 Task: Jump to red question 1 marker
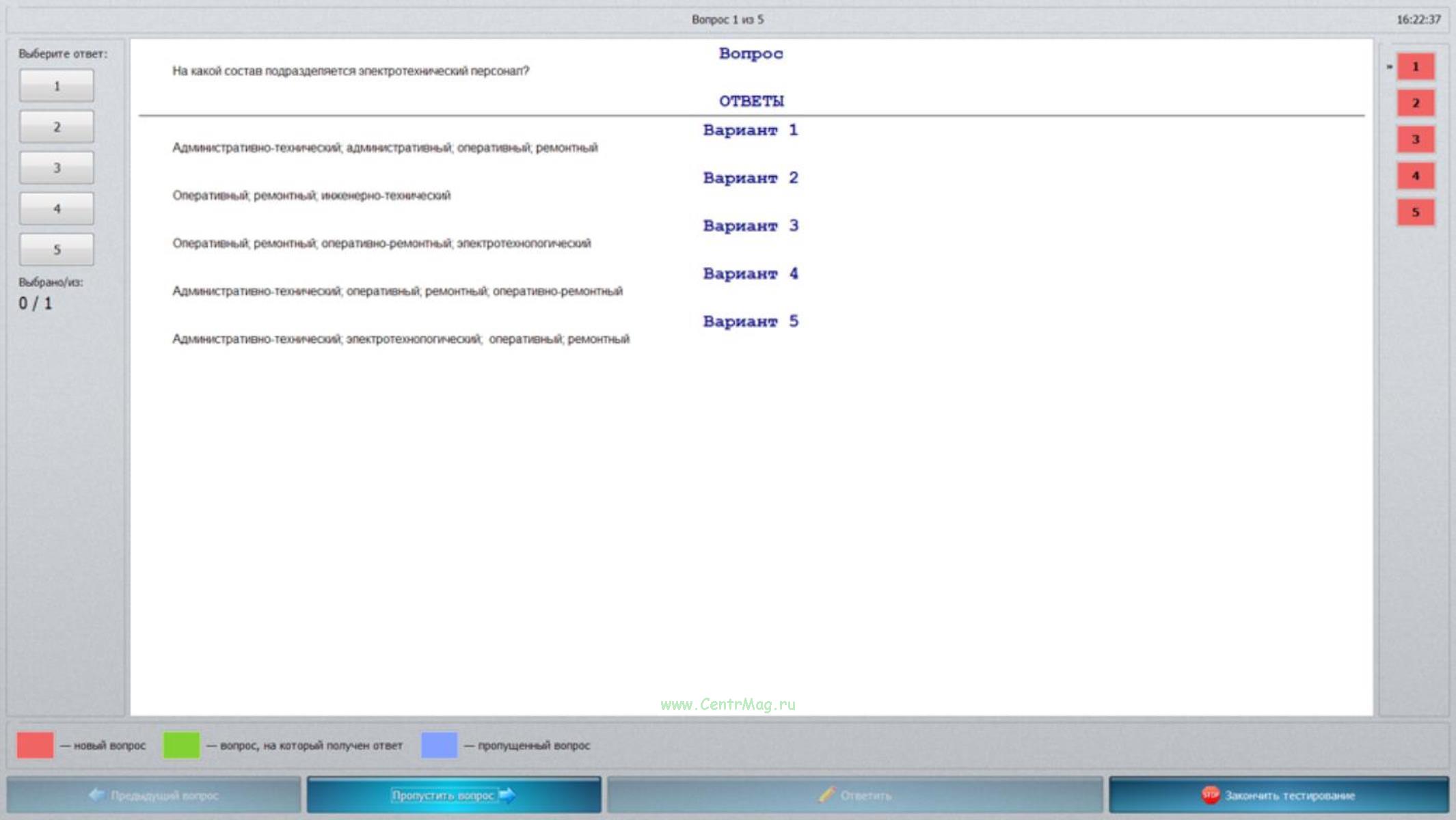[1415, 67]
